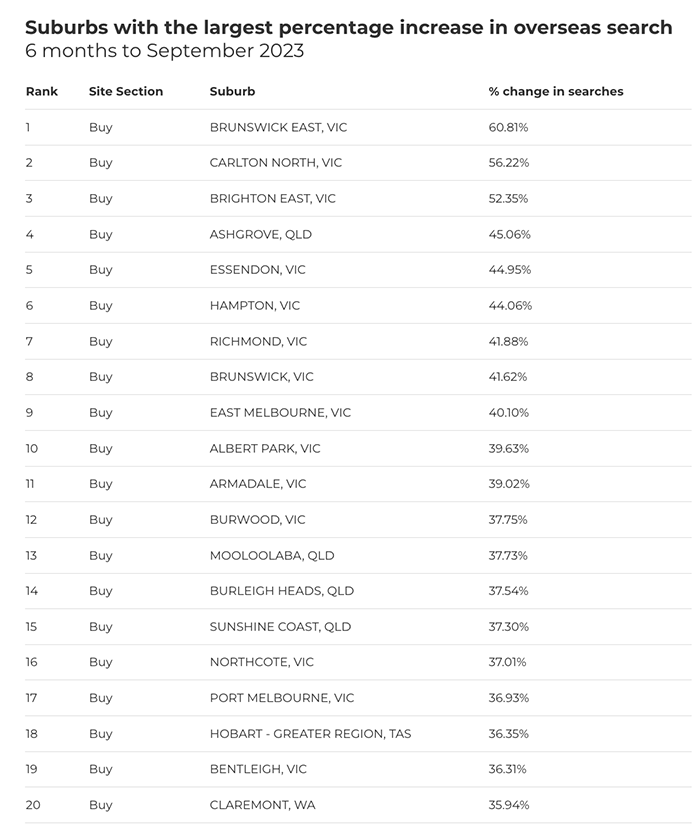Viewport: 700px width, 827px height.
Task: Click the ESSENDON, VIC entry
Action: pos(258,270)
